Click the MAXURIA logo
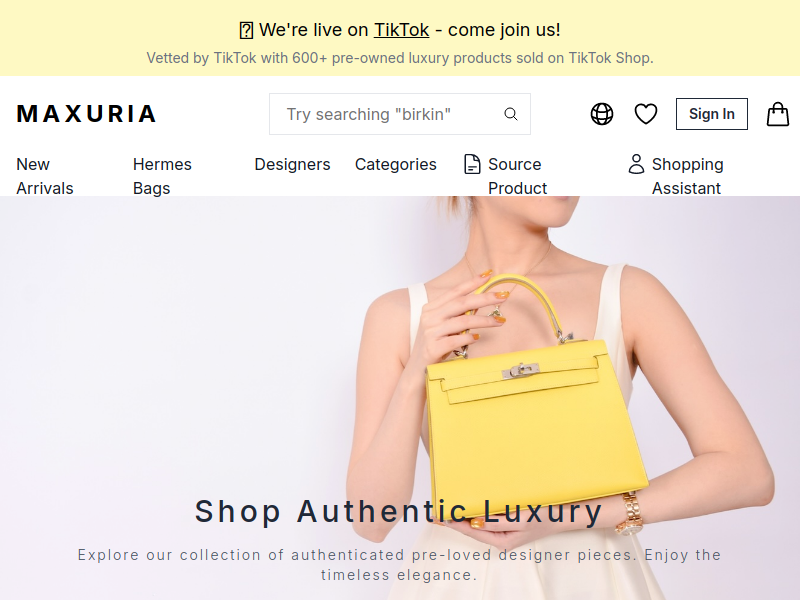 tap(86, 114)
